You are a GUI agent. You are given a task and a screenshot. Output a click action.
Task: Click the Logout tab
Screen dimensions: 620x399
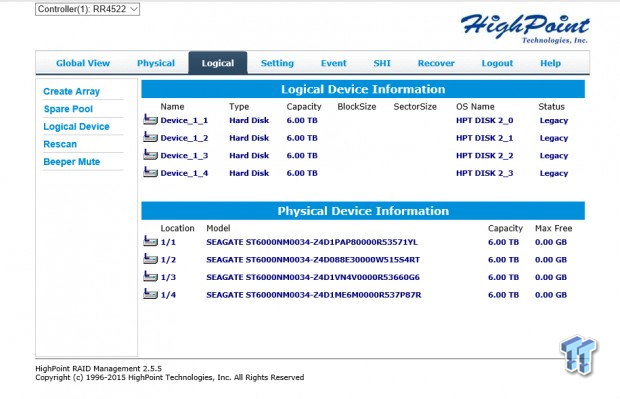(497, 63)
